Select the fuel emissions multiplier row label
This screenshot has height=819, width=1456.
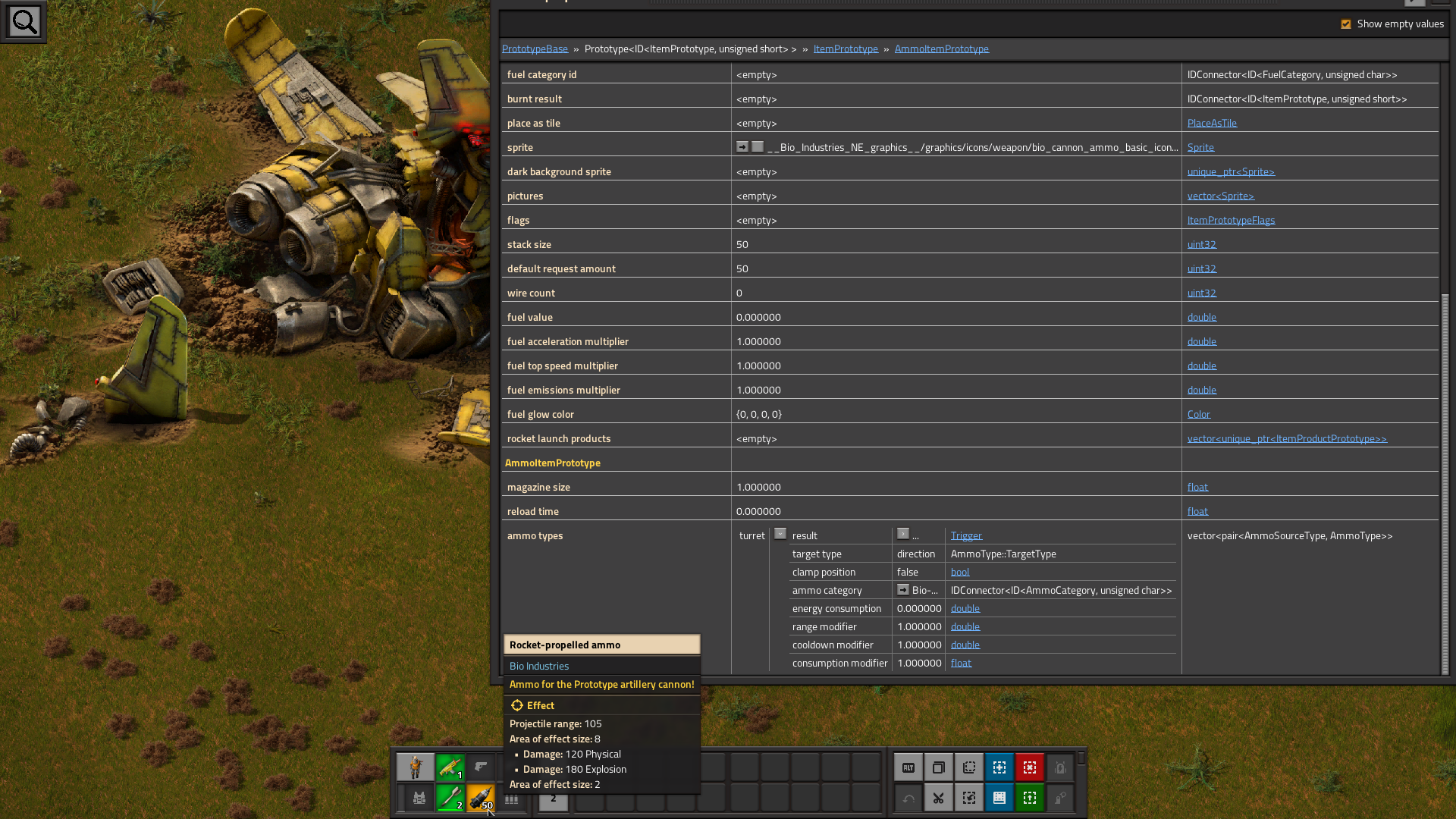563,390
